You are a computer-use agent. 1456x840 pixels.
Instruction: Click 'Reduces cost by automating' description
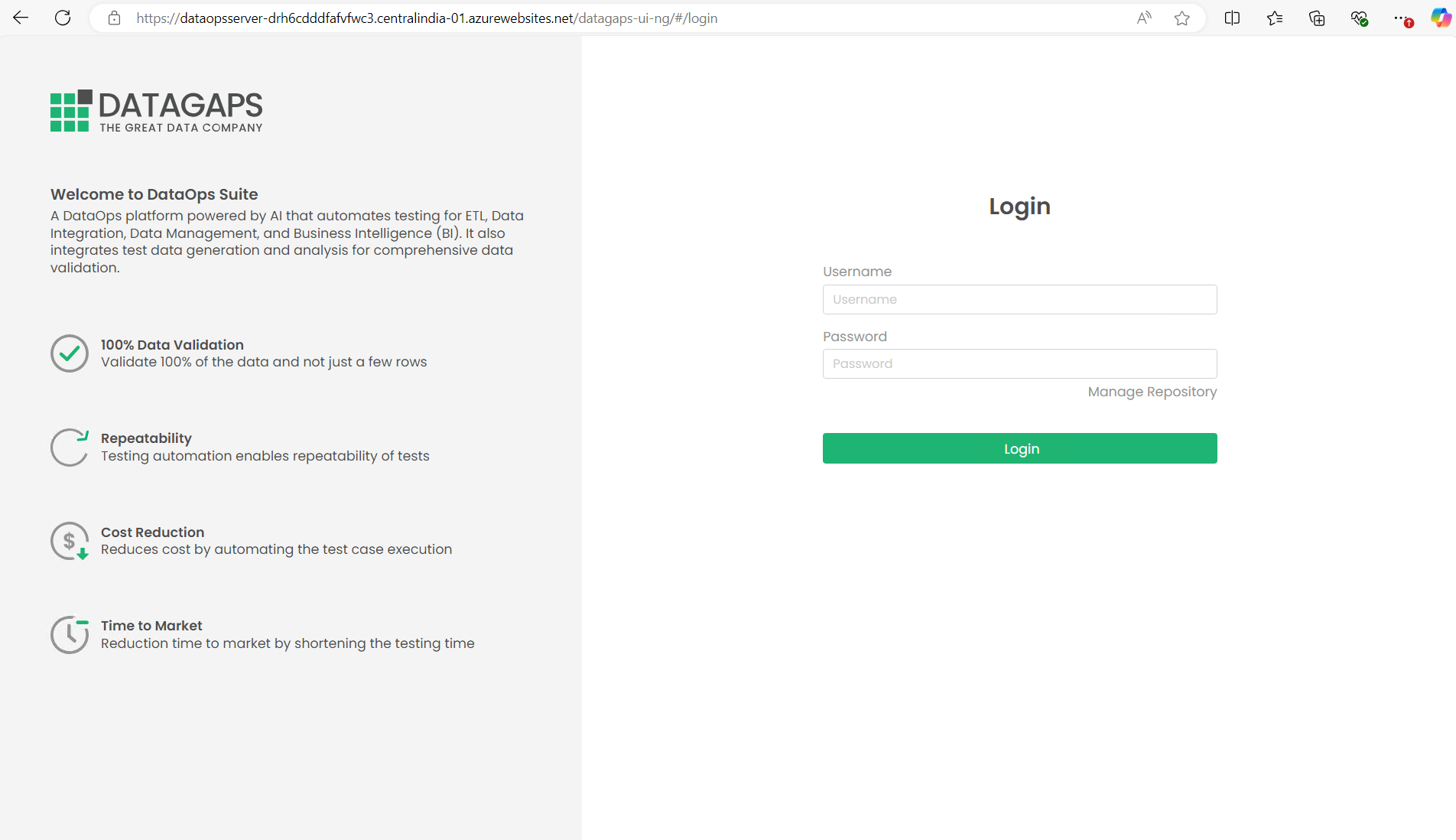pyautogui.click(x=276, y=549)
